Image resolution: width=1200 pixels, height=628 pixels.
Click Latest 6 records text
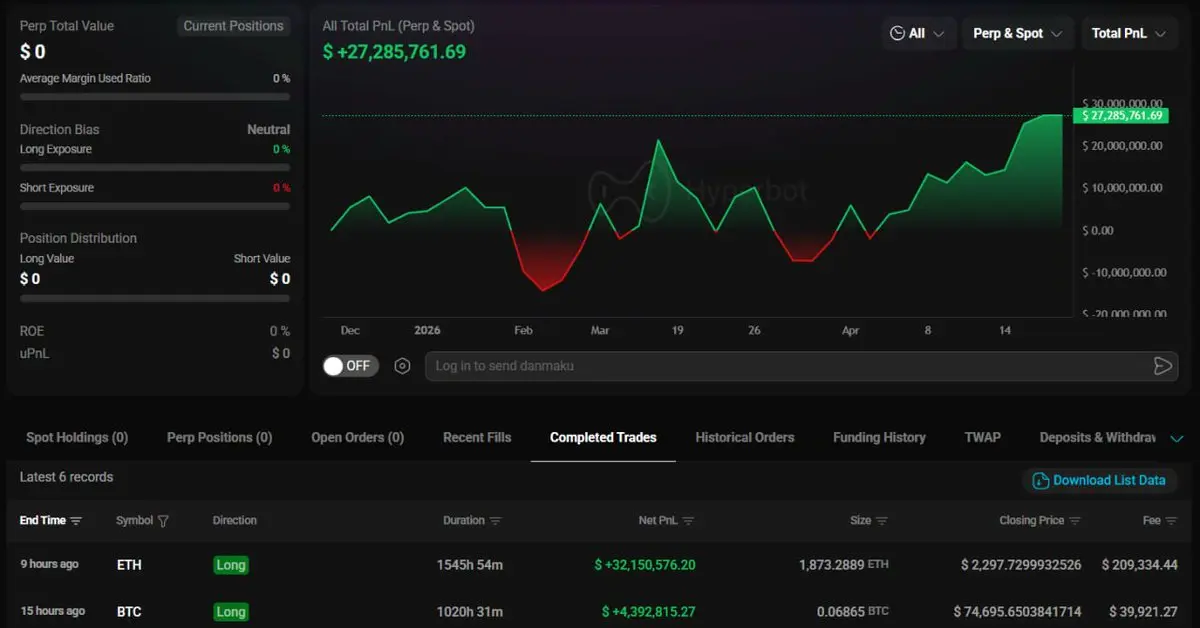[x=66, y=477]
